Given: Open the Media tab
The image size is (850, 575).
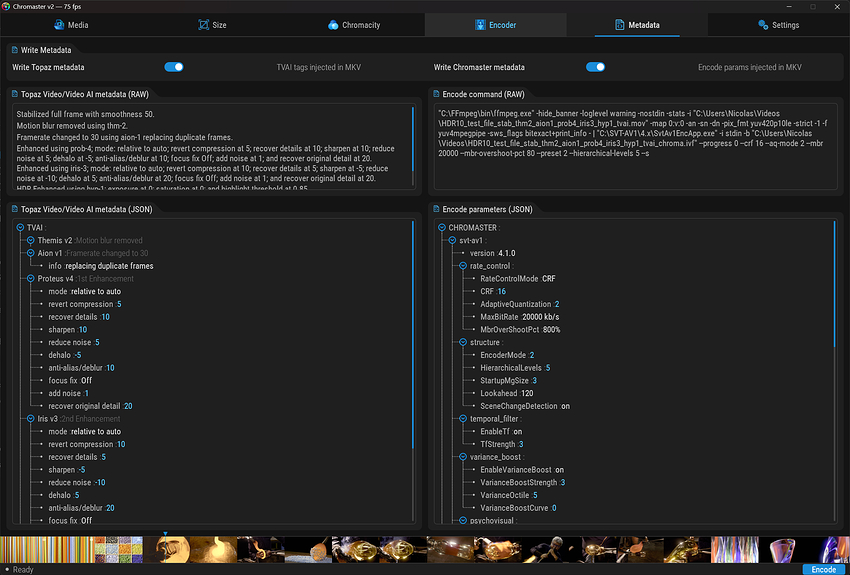Looking at the screenshot, I should coord(71,25).
